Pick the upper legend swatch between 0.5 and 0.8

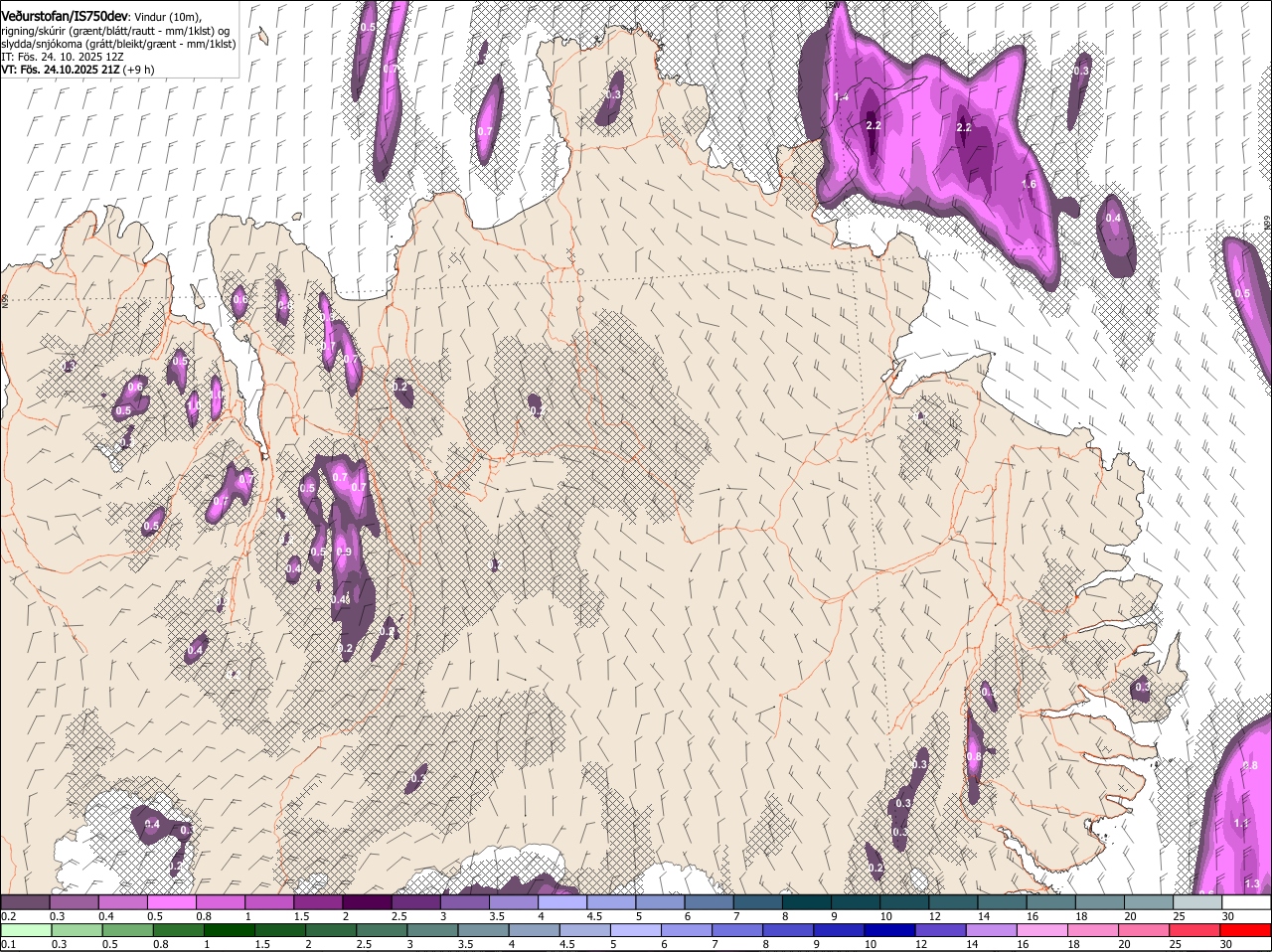click(172, 901)
